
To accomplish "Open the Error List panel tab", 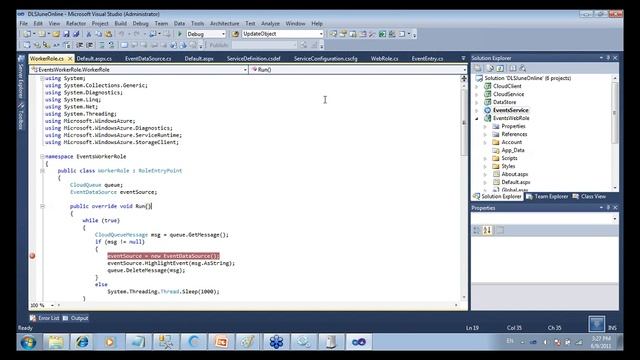I will pos(44,318).
